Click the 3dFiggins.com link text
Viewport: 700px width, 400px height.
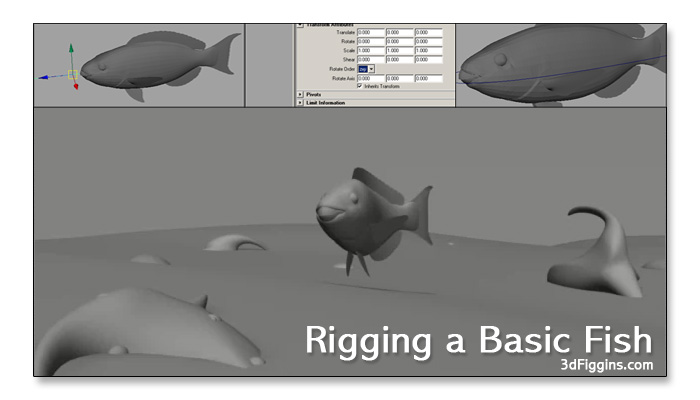(x=607, y=365)
